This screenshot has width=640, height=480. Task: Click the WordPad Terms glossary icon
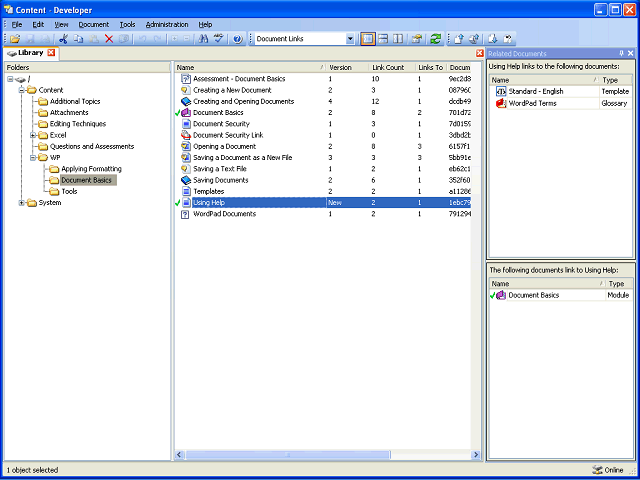point(501,104)
